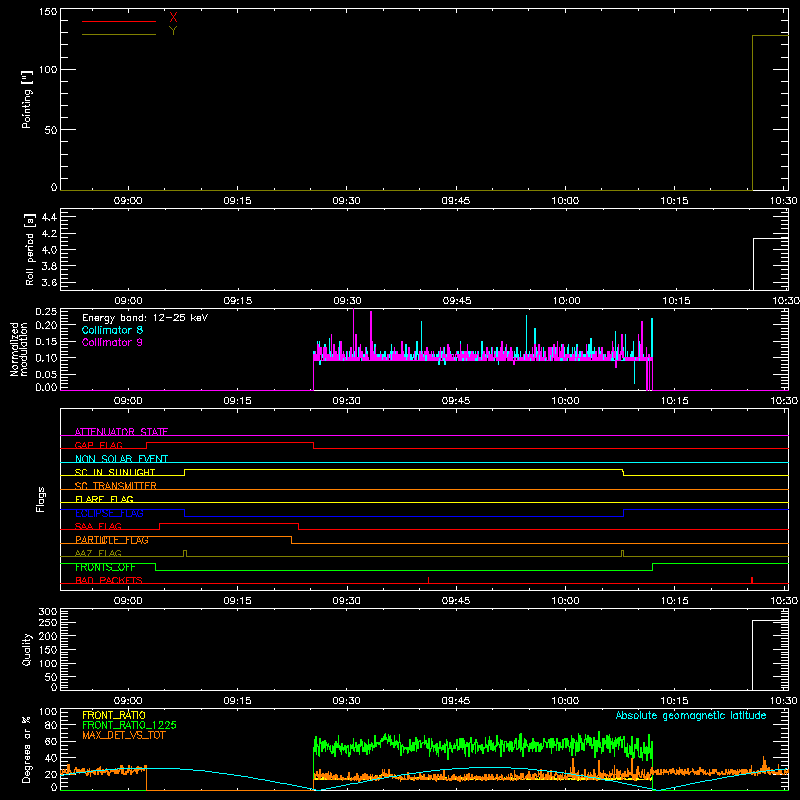Click the ATTENUATOR_STATE flag label
Screen dimensions: 800x800
121,432
